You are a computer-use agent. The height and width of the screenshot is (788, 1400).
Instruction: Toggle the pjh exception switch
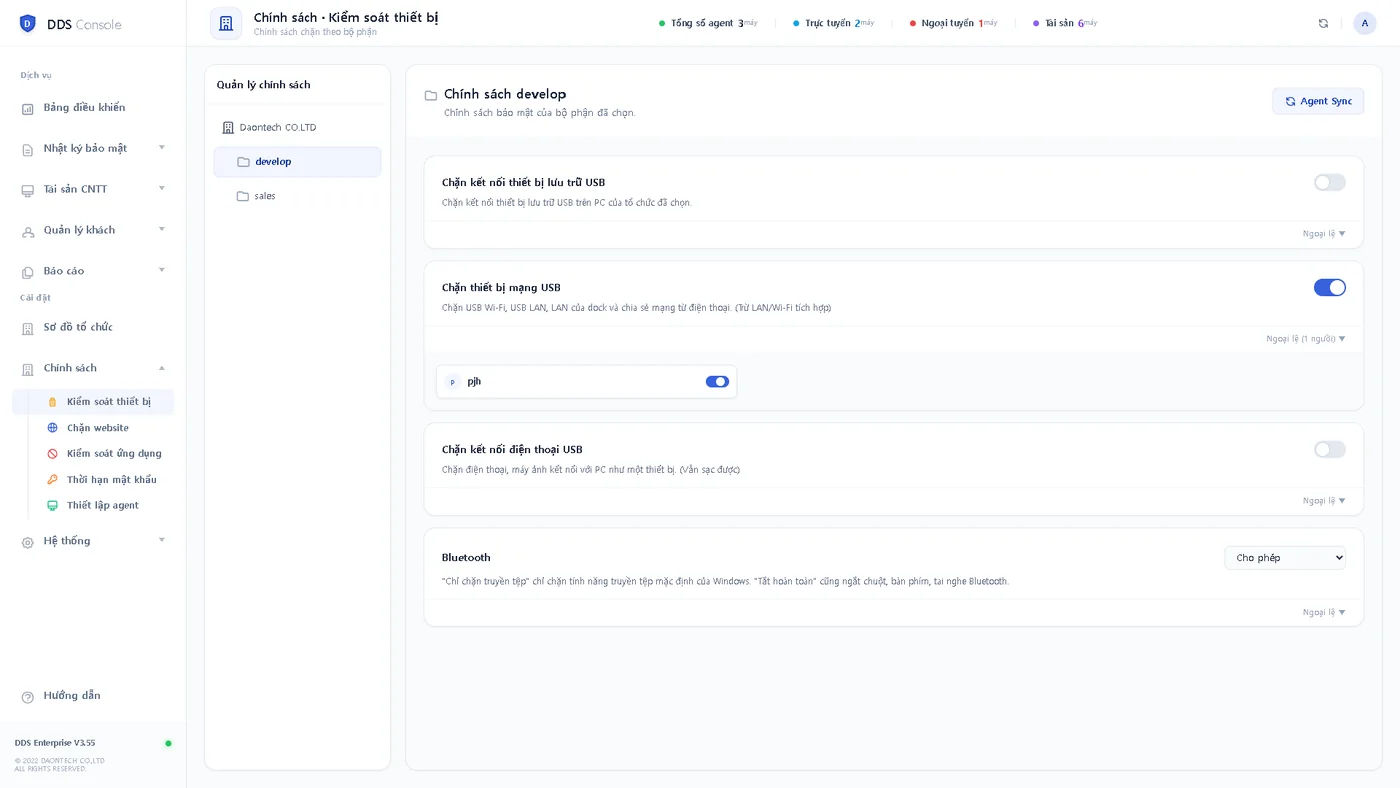pos(717,381)
